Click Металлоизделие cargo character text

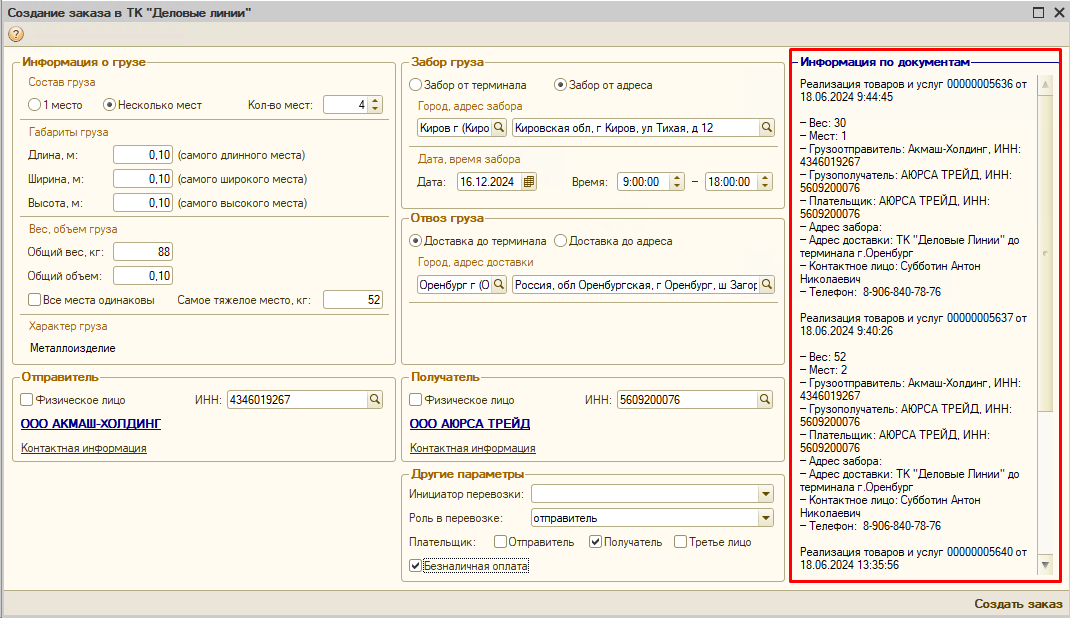coord(72,348)
